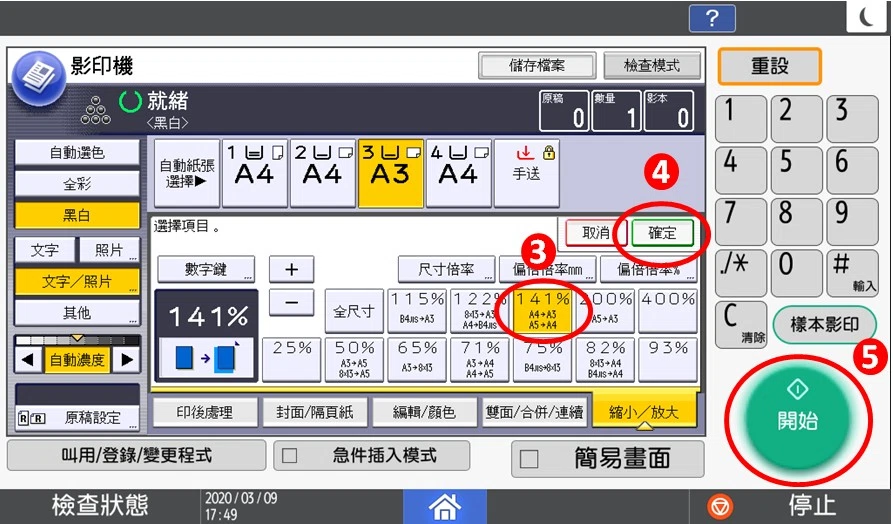Select the bypass tray 手送
The image size is (893, 524).
pyautogui.click(x=527, y=173)
